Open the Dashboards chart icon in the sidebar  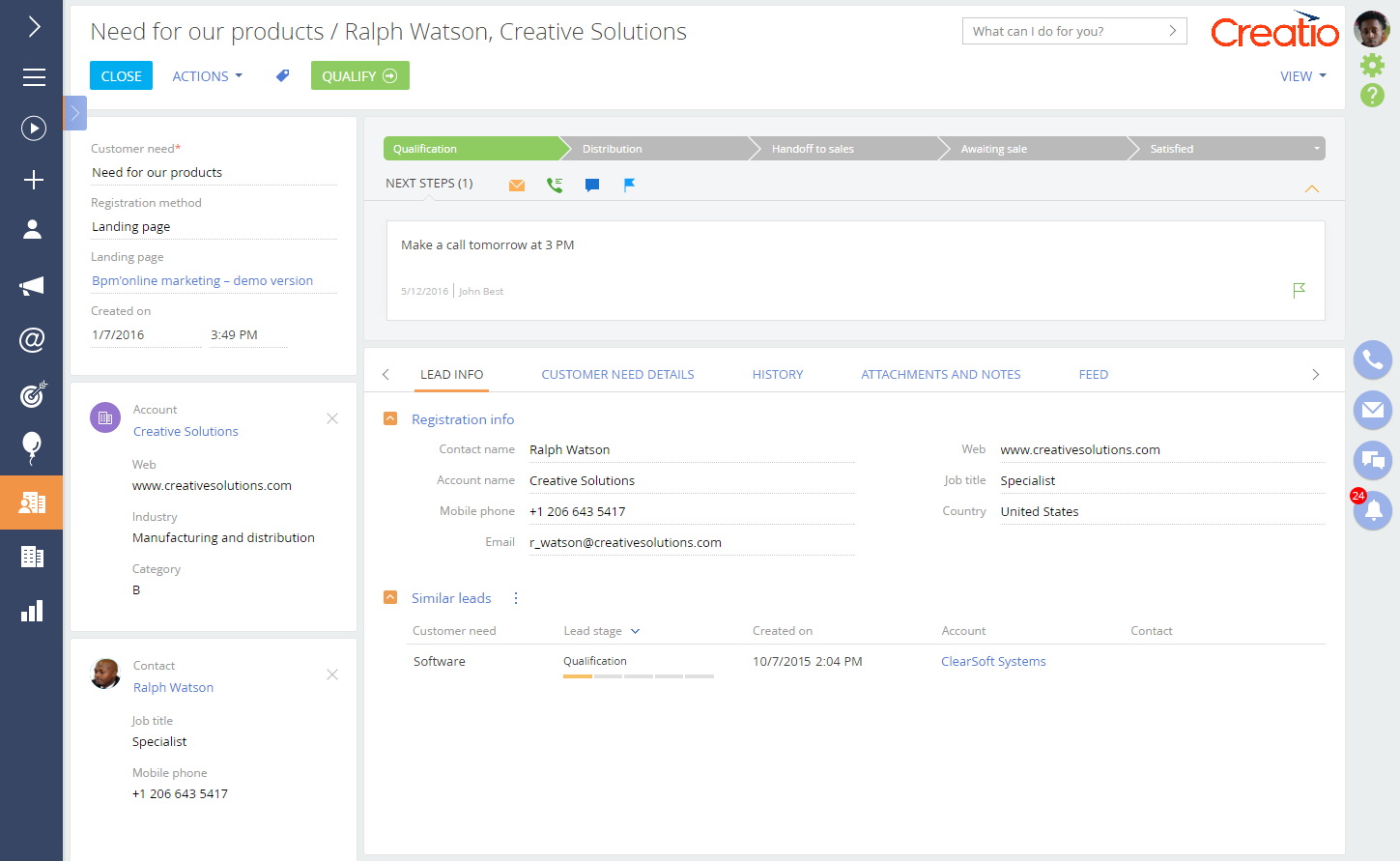click(x=33, y=611)
